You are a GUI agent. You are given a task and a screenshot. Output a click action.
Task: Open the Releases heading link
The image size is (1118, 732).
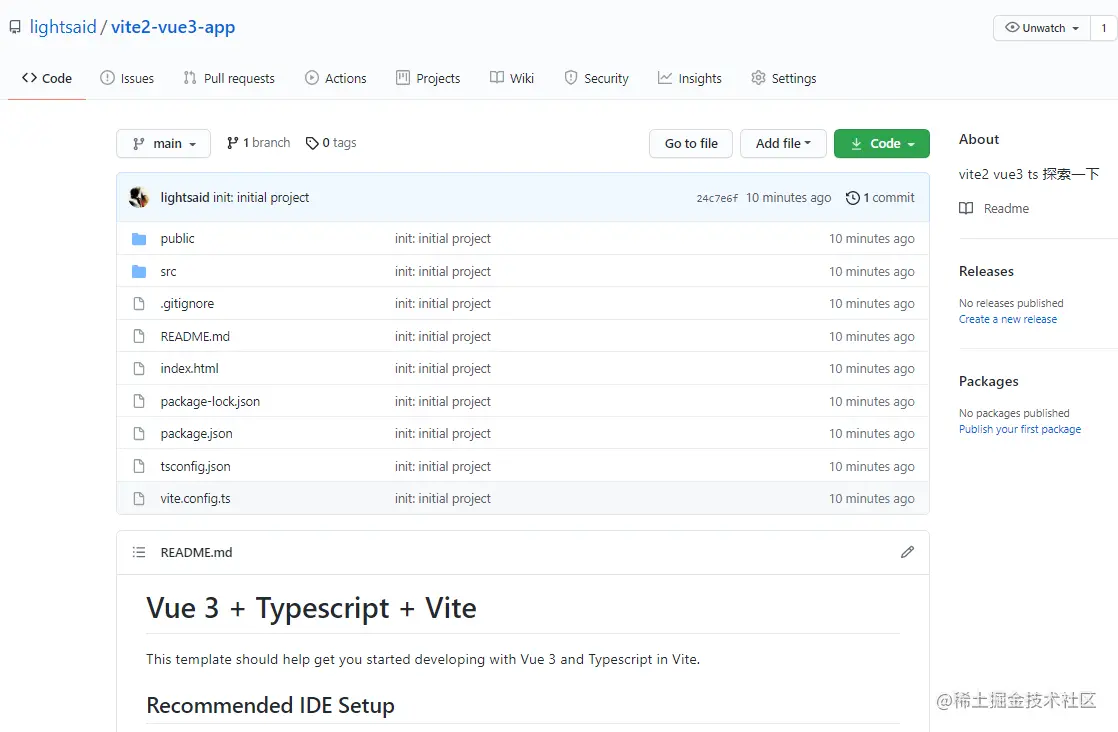click(986, 272)
